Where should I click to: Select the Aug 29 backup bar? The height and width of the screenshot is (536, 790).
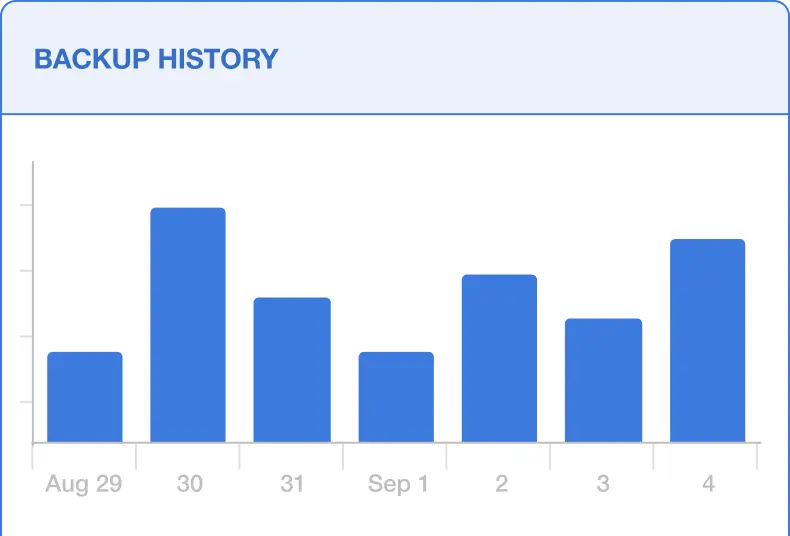85,397
